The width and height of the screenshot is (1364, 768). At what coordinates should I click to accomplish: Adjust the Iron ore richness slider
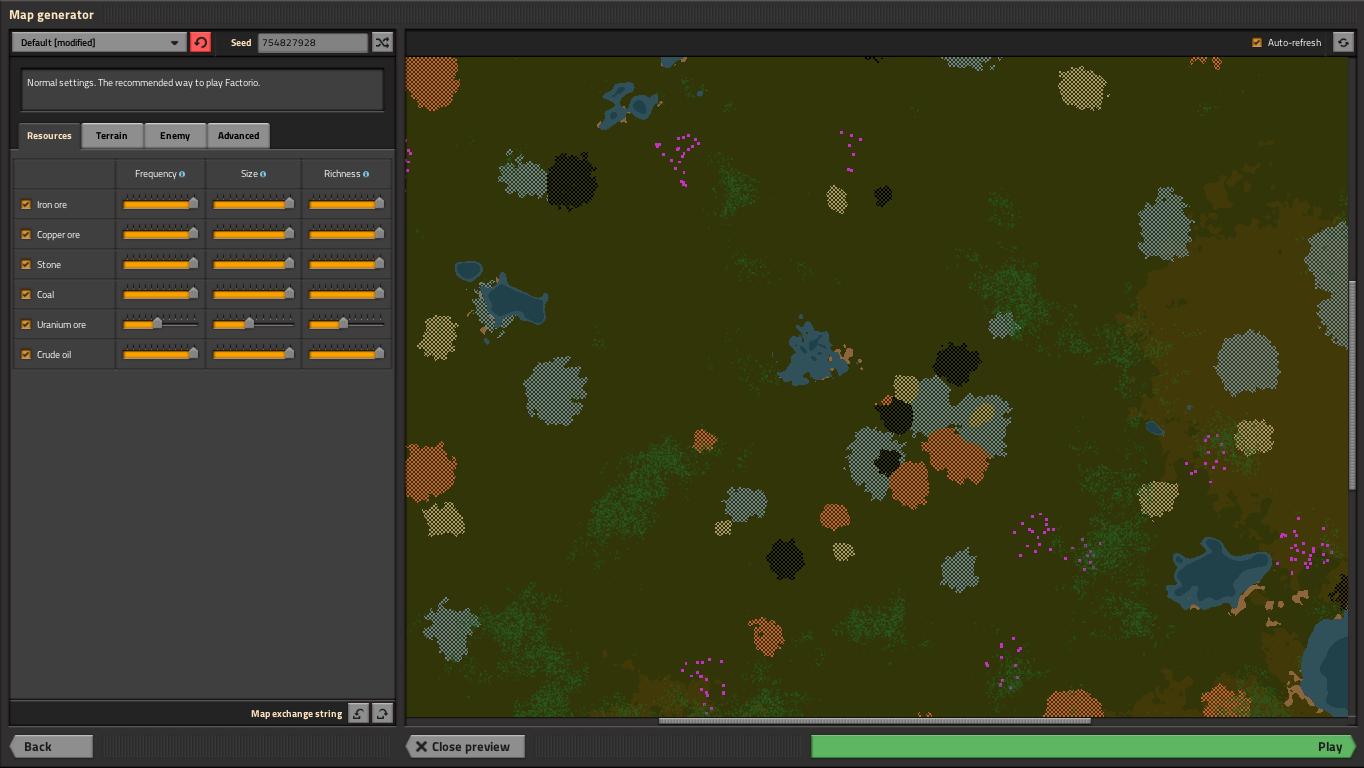(347, 204)
